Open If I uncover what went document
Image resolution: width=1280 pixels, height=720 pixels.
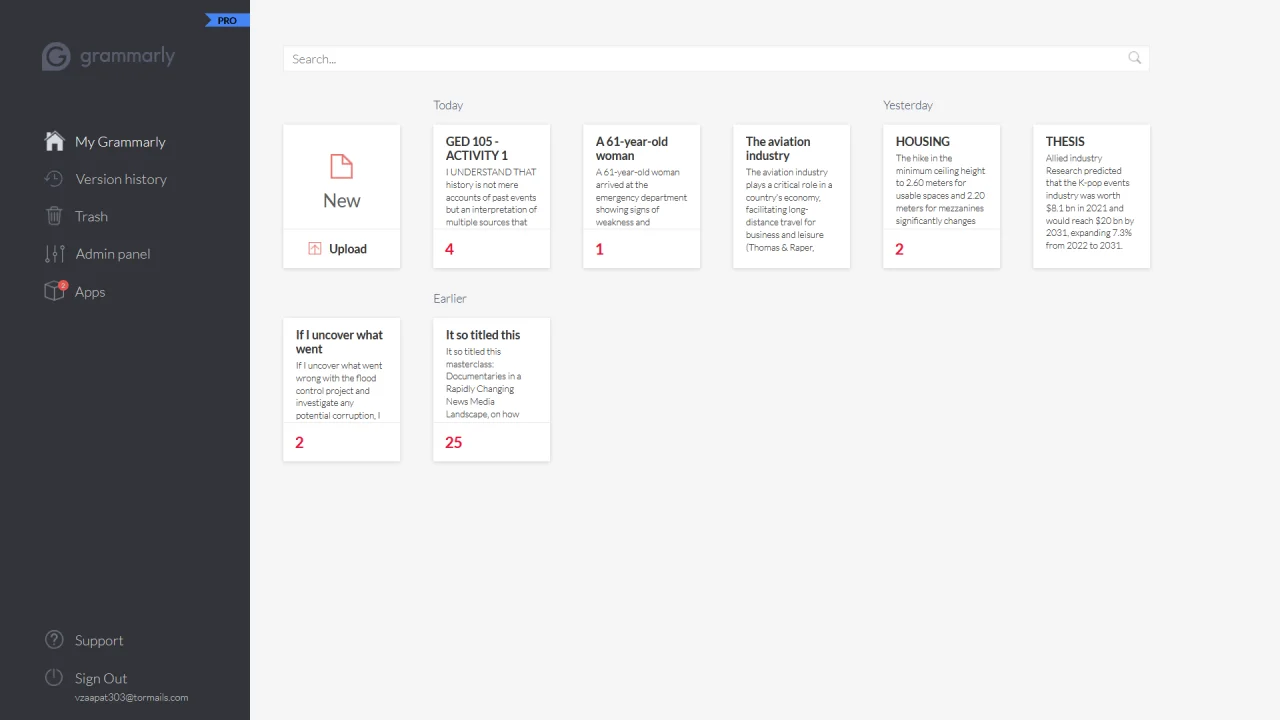342,390
